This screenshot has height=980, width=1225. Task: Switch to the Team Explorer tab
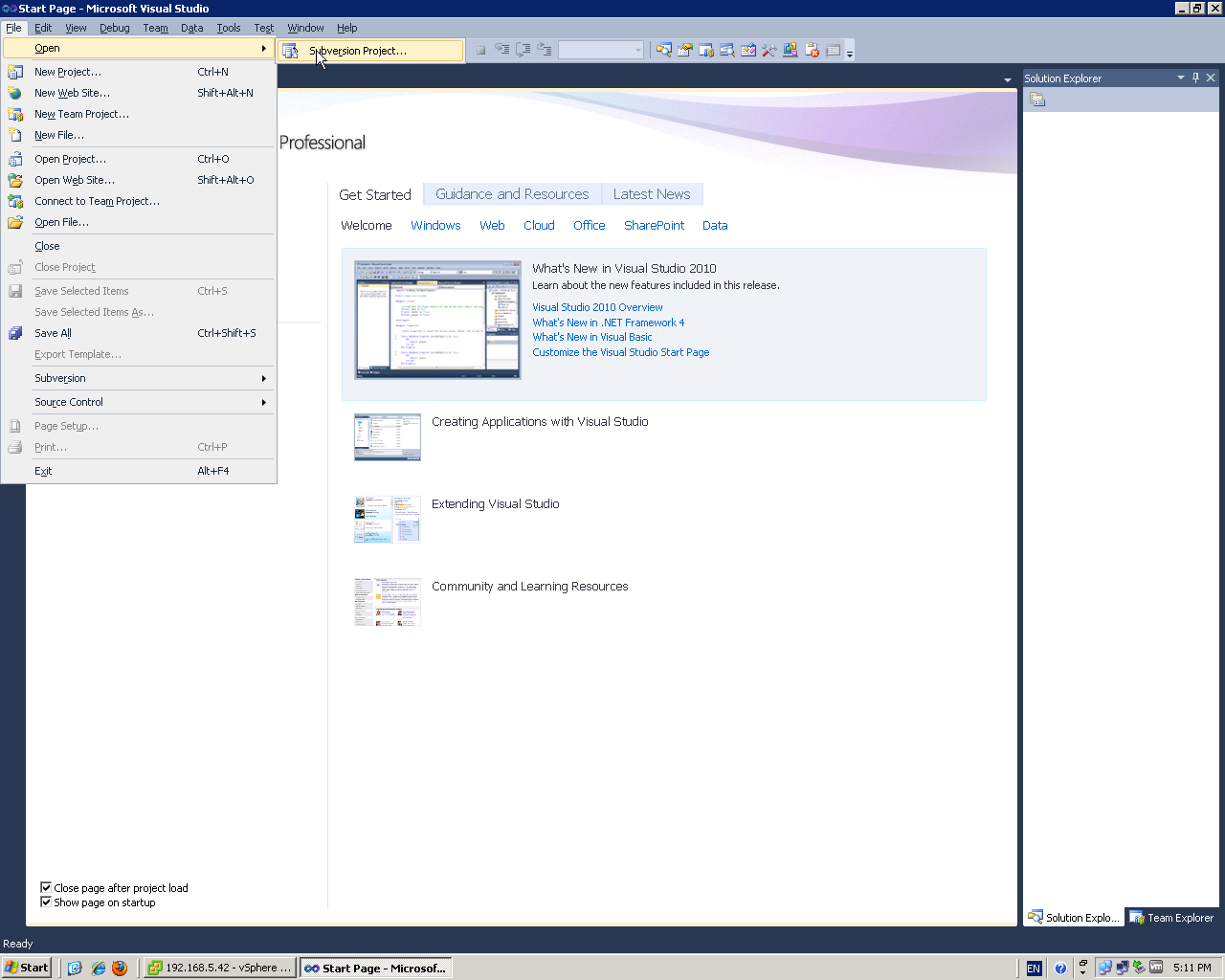[1171, 918]
